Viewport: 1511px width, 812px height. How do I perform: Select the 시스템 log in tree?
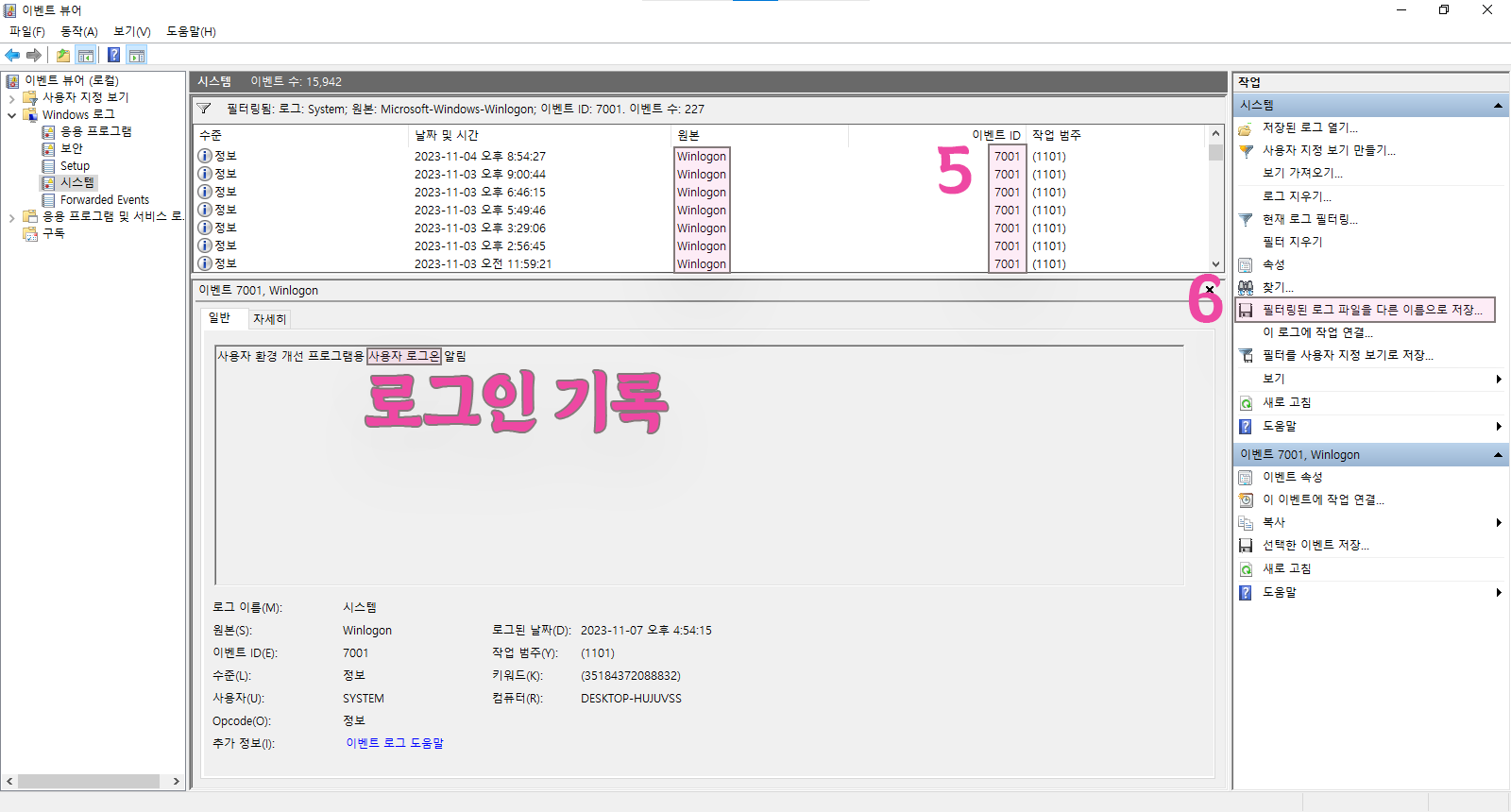[x=77, y=182]
